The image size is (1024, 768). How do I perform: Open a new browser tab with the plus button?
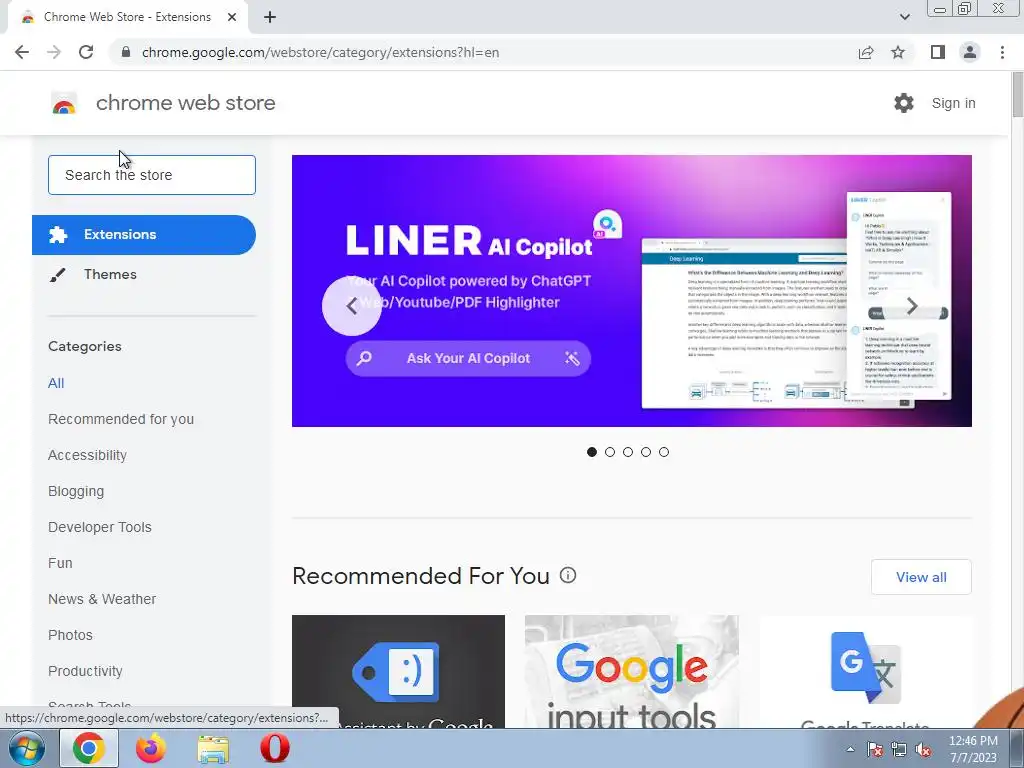point(270,17)
